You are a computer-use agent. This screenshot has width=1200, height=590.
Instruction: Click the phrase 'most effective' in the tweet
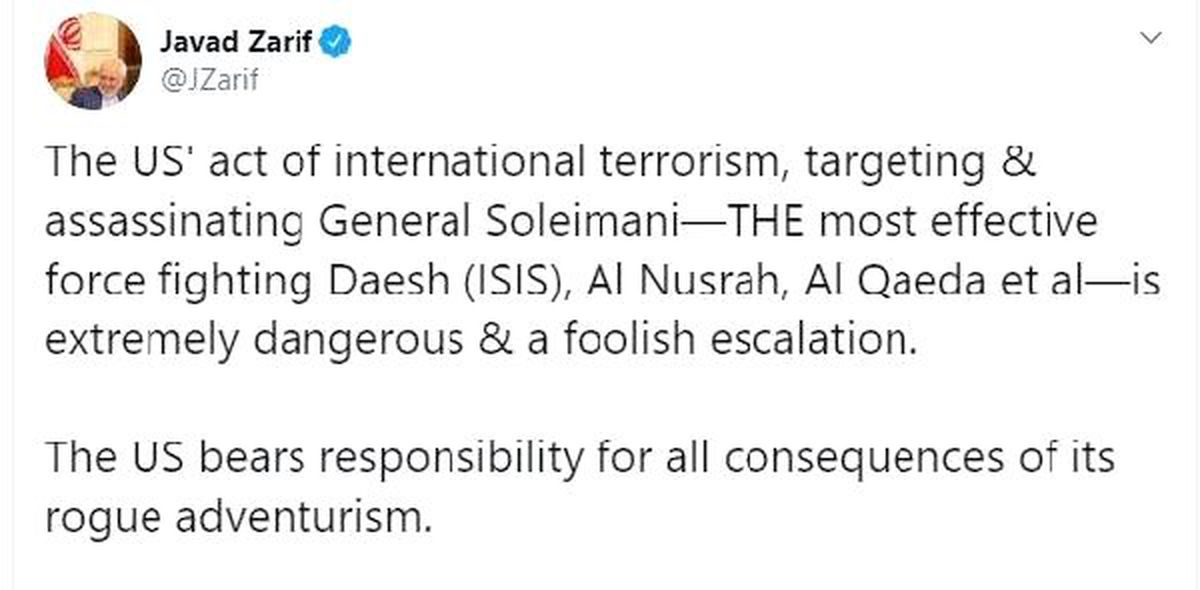[954, 222]
